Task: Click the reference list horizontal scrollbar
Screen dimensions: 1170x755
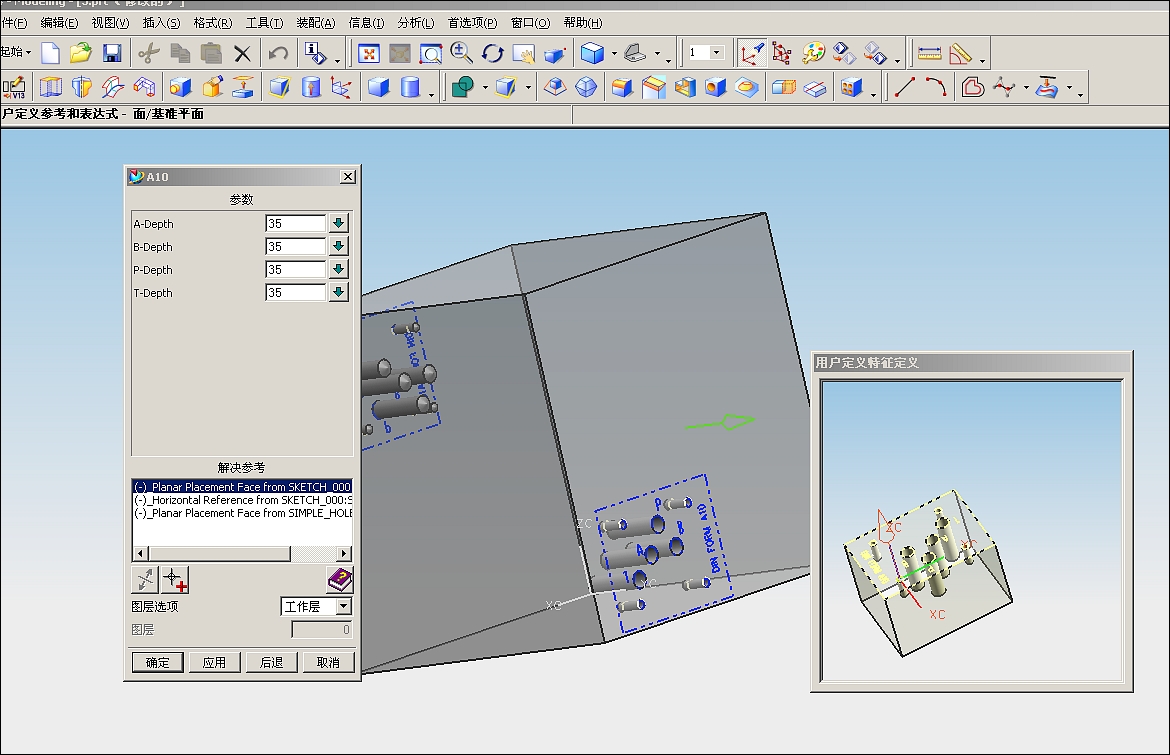Action: [218, 554]
